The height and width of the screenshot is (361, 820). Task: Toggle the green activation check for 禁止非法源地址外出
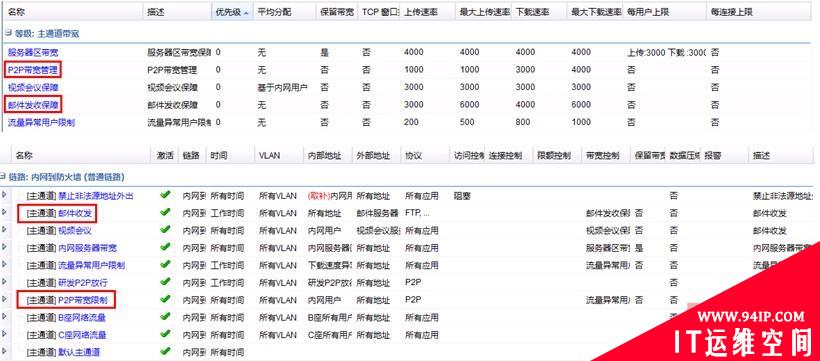(x=165, y=195)
